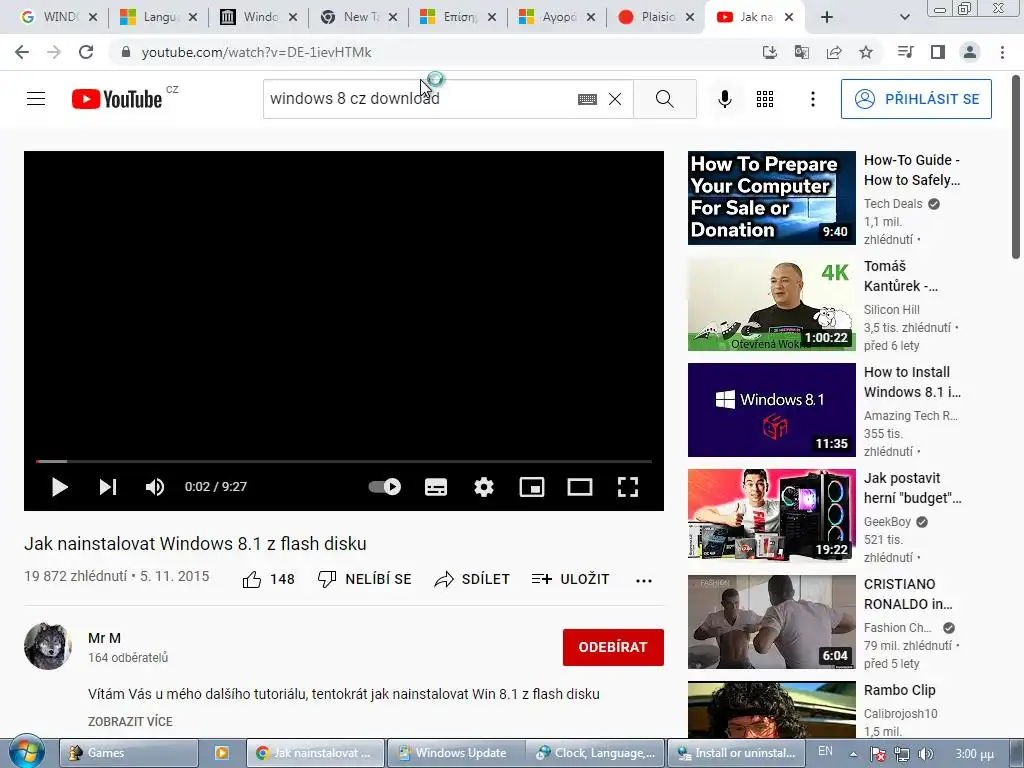The width and height of the screenshot is (1024, 768).
Task: Translate this page icon
Action: click(x=802, y=52)
